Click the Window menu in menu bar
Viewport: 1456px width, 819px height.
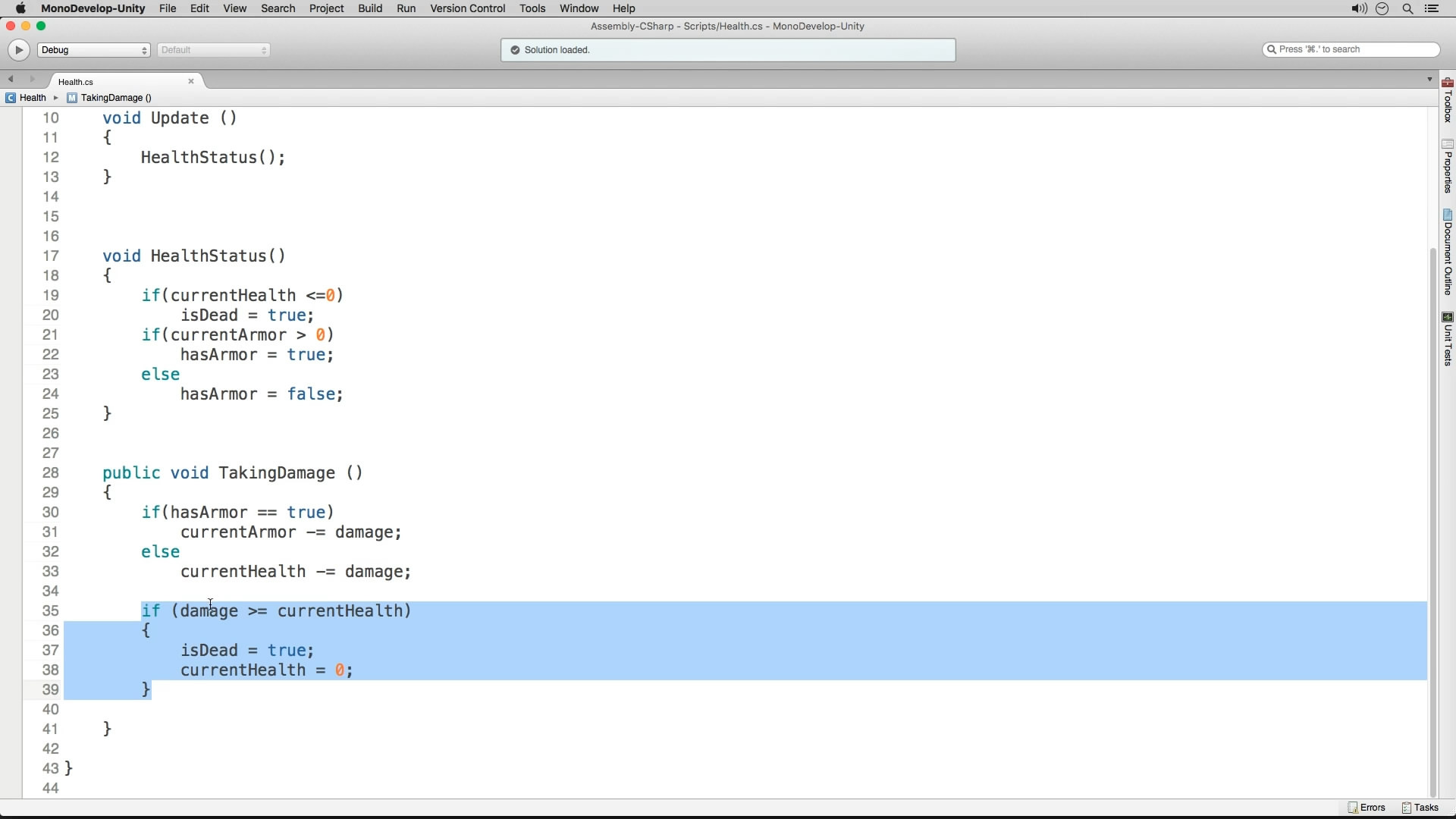point(579,8)
